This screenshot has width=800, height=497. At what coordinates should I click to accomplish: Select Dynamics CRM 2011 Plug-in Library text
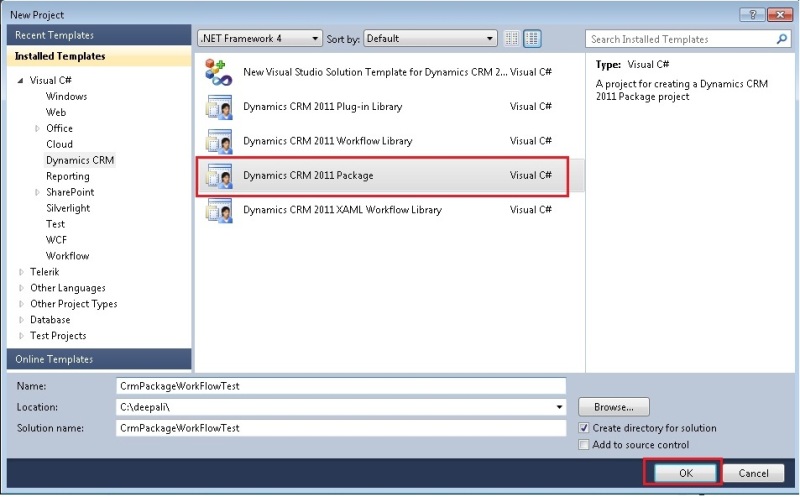(x=322, y=107)
